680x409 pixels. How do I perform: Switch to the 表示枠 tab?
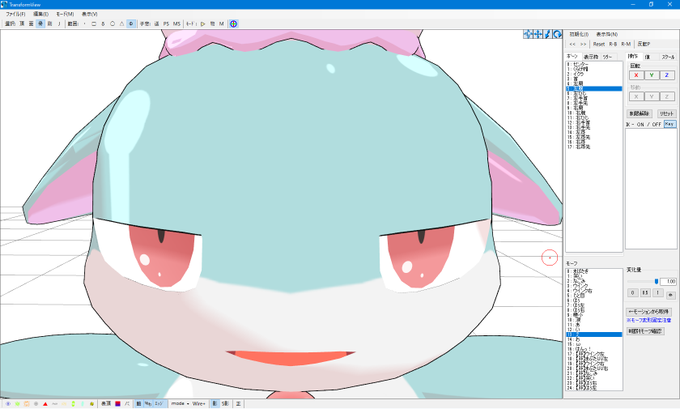[x=591, y=57]
